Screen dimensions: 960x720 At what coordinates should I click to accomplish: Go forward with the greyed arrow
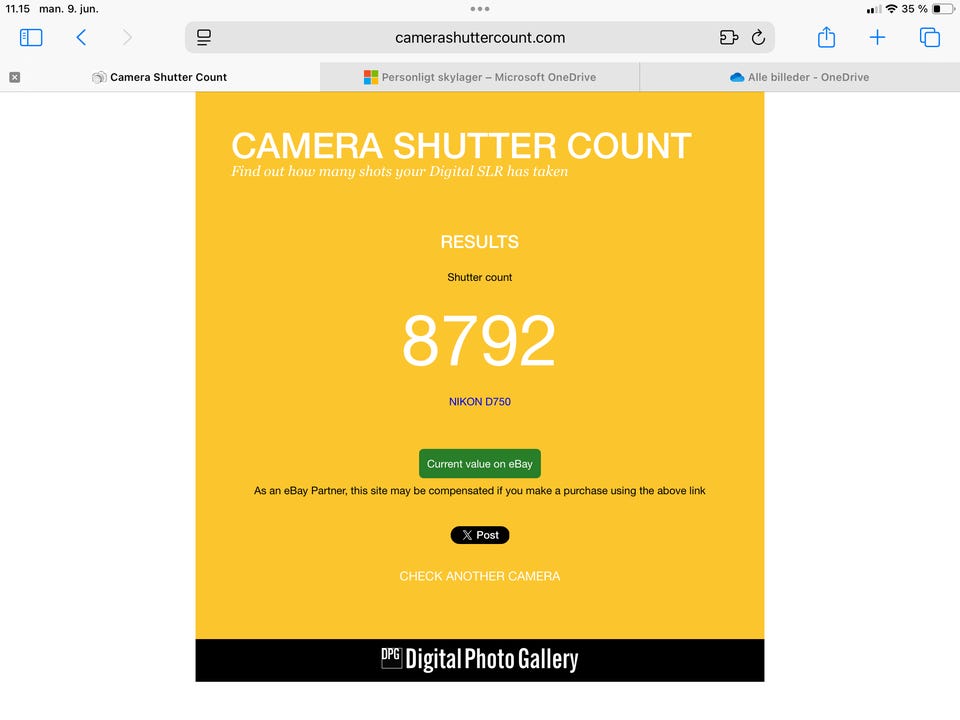(127, 37)
